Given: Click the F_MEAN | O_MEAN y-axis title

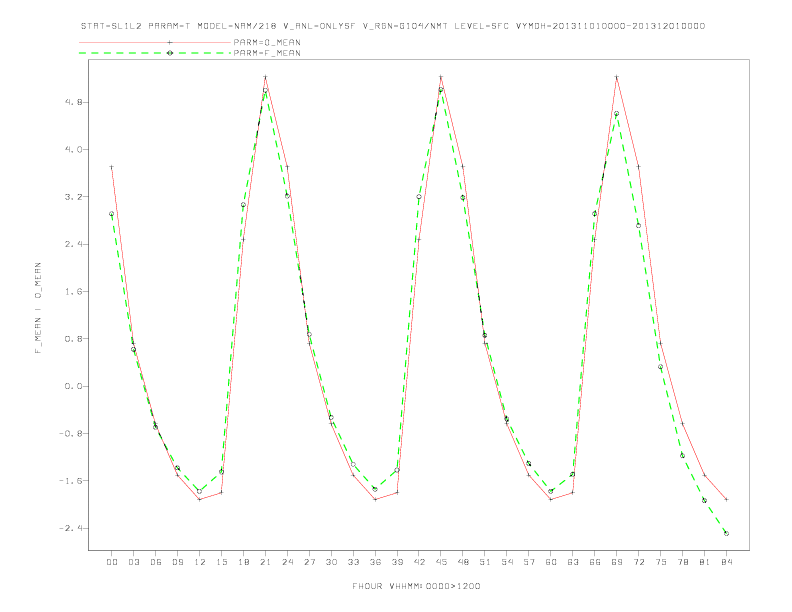Looking at the screenshot, I should point(38,308).
